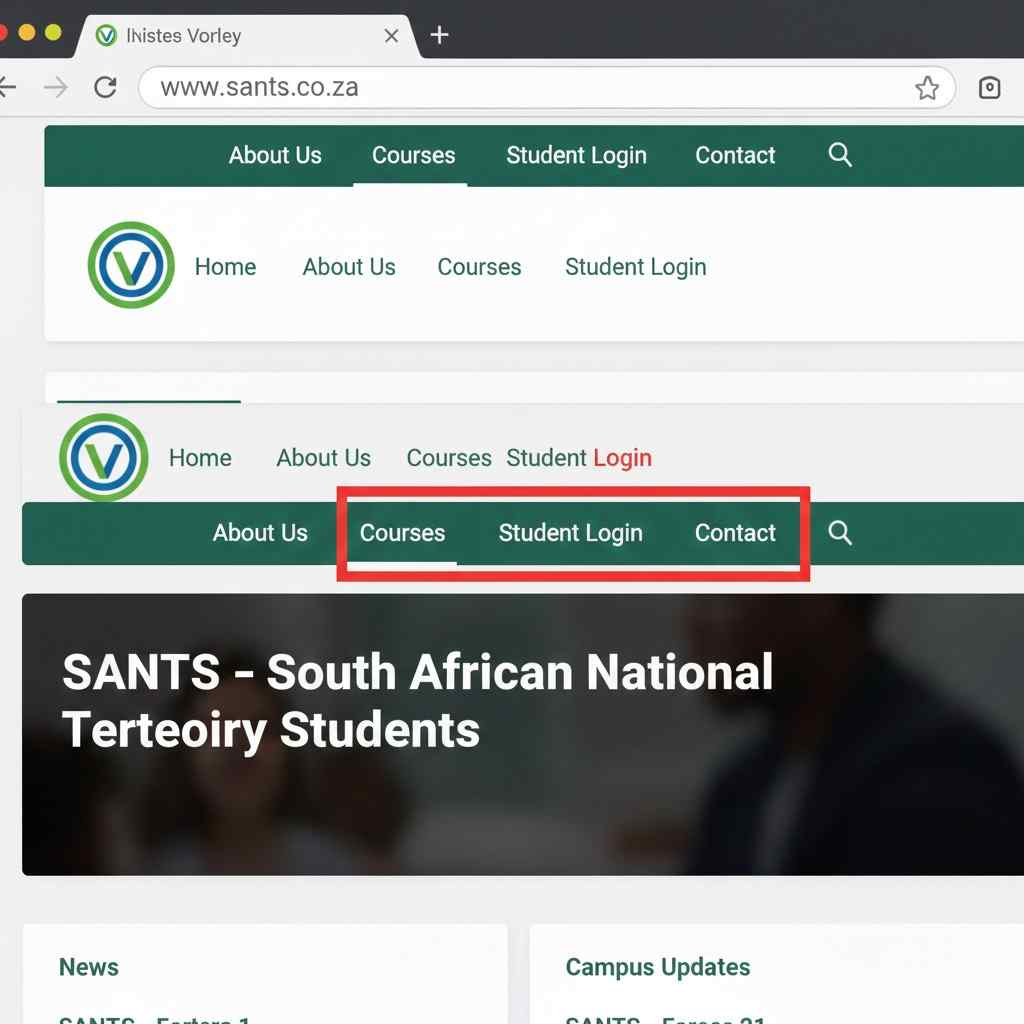Click the SANTS article link under News
The image size is (1024, 1024).
(x=150, y=1018)
